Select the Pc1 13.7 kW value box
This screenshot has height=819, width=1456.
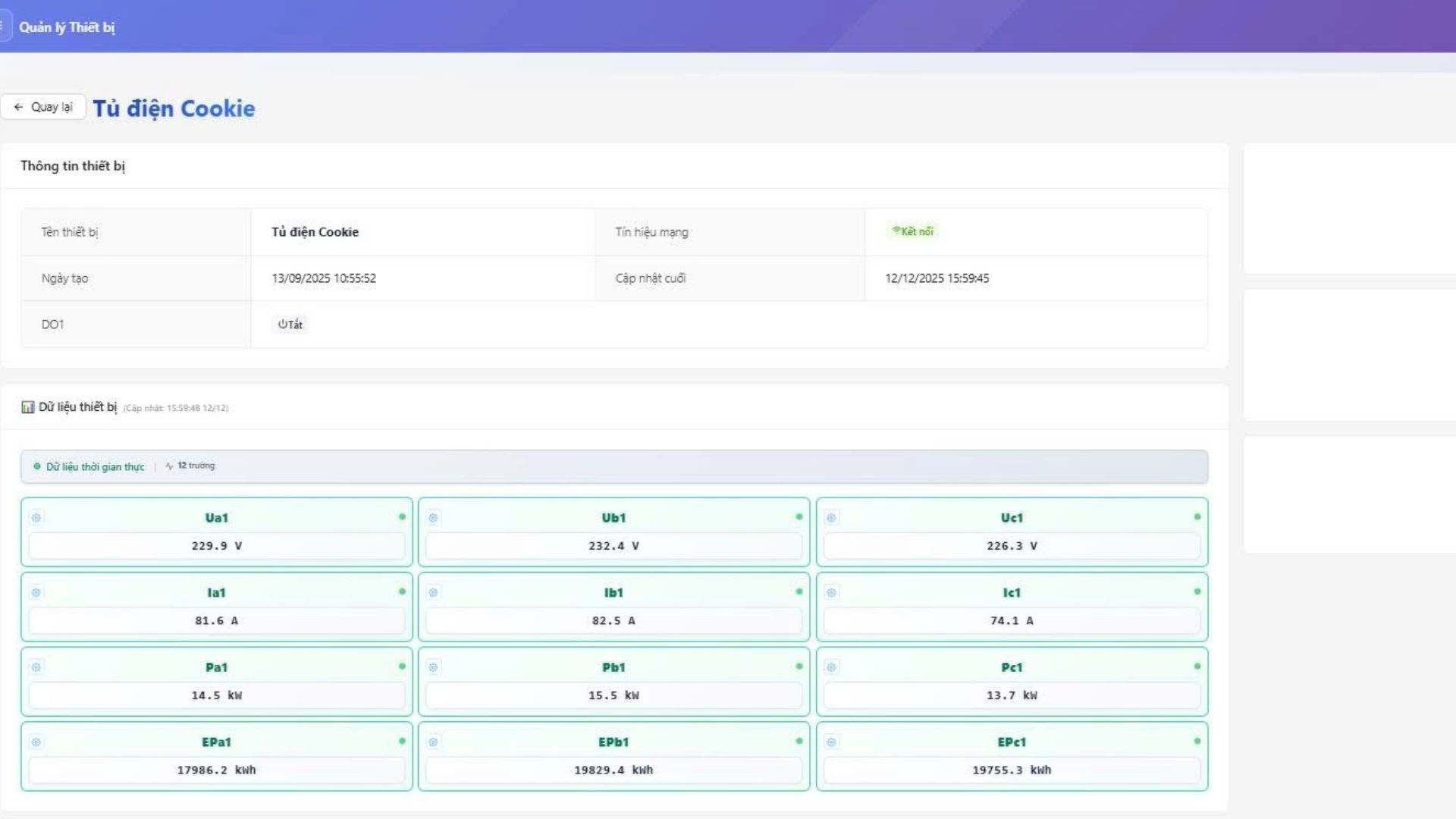pos(1012,695)
